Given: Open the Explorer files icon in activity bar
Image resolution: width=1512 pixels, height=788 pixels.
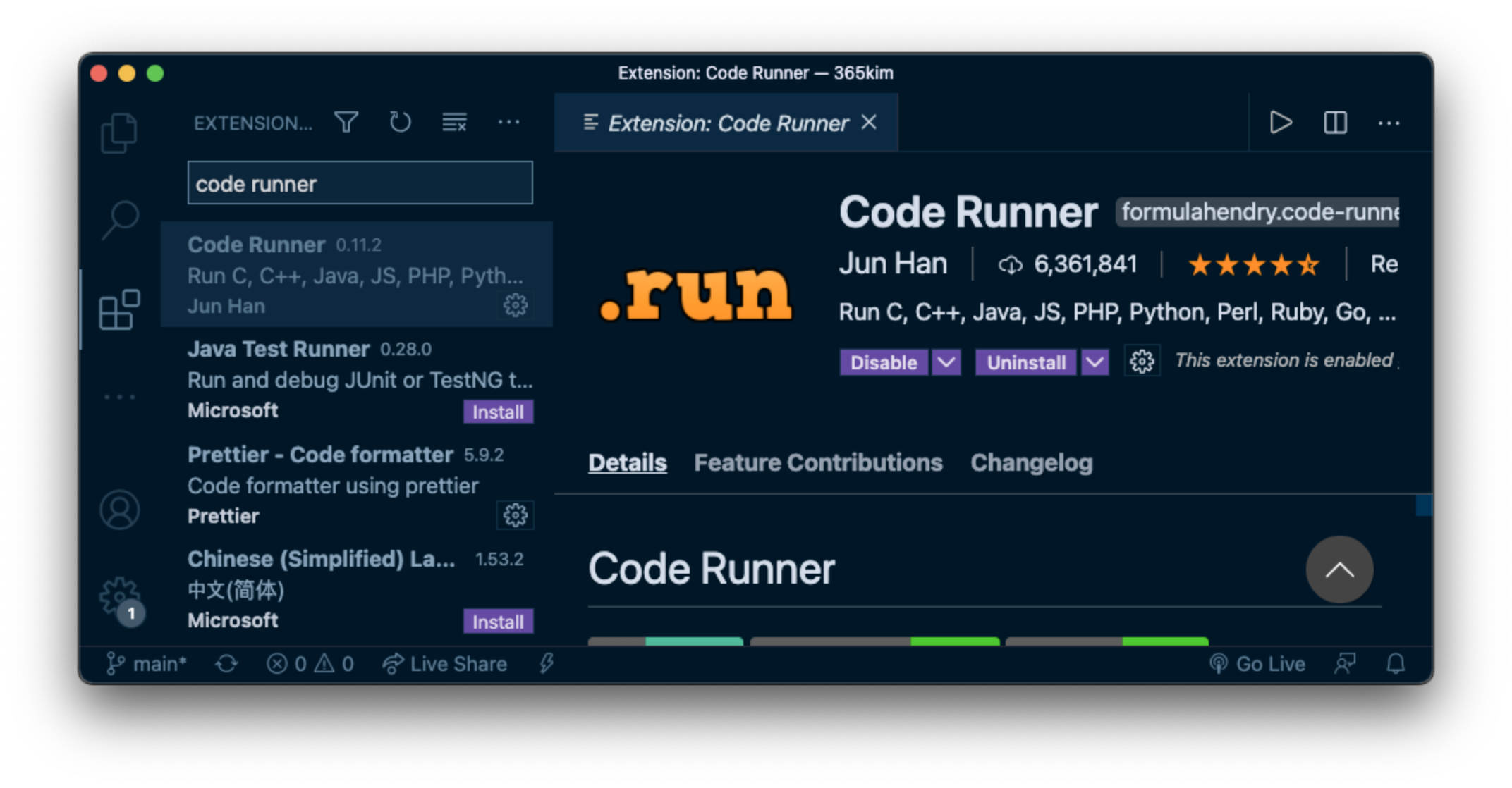Looking at the screenshot, I should point(118,133).
